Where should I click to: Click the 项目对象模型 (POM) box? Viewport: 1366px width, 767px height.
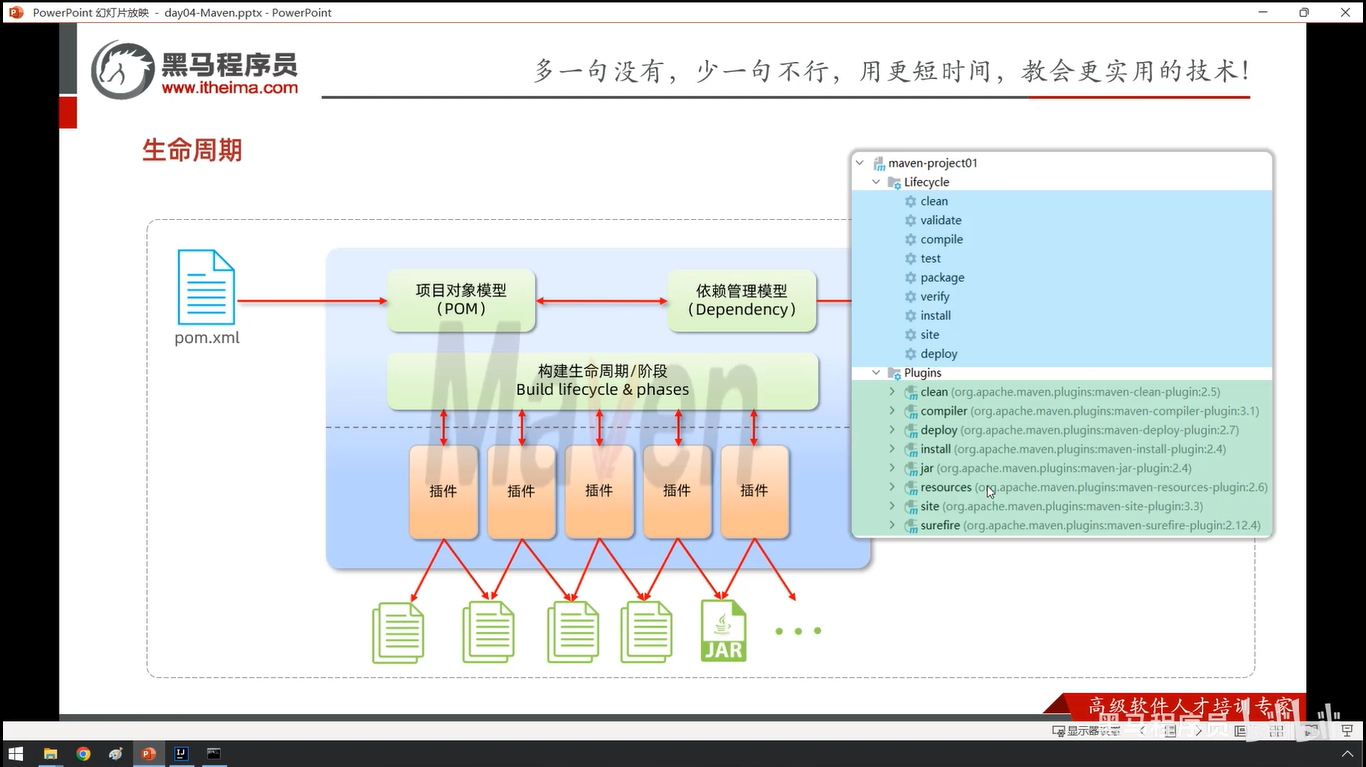(x=461, y=300)
